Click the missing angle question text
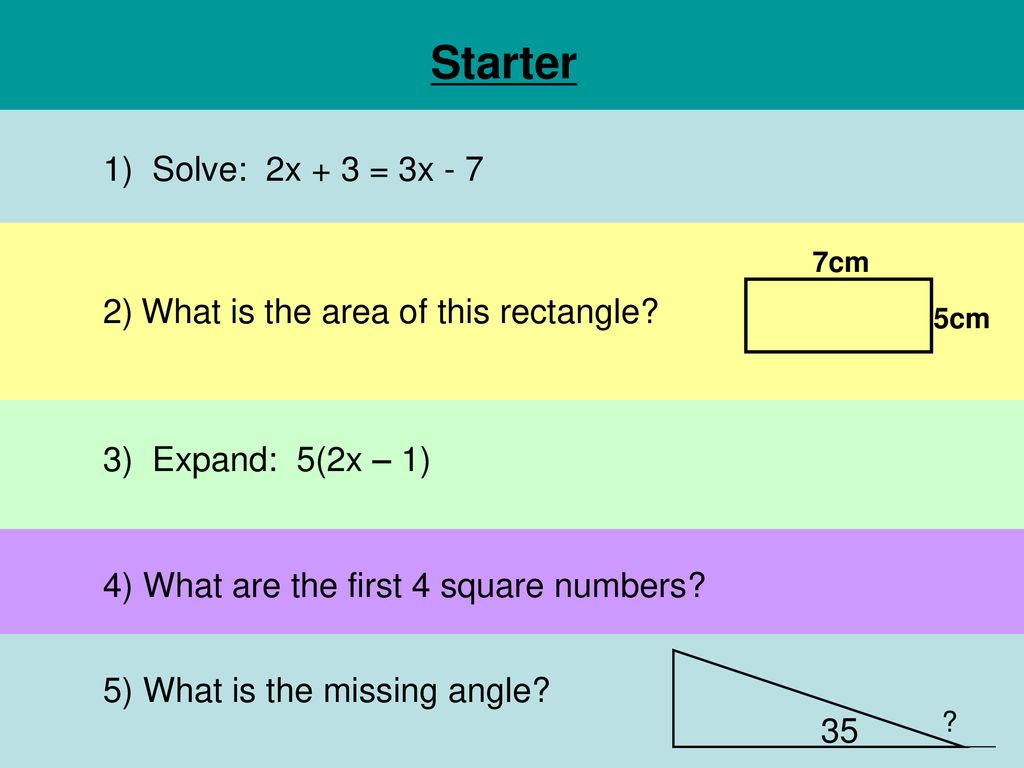The width and height of the screenshot is (1024, 768). [326, 691]
